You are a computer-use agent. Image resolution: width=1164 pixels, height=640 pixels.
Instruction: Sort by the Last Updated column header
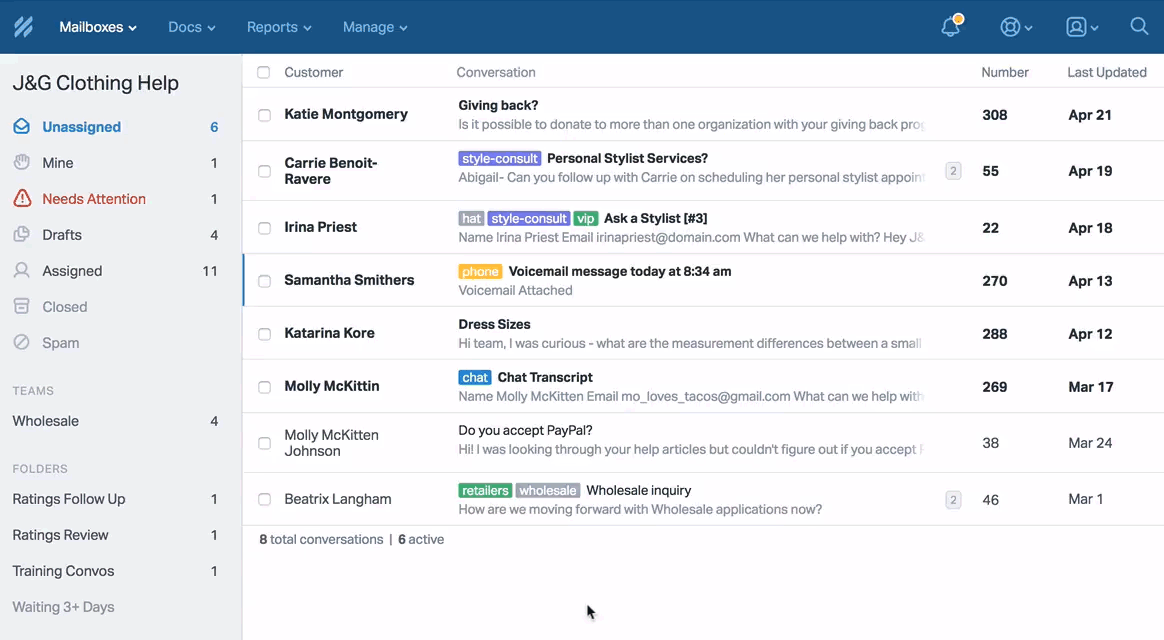(x=1106, y=72)
